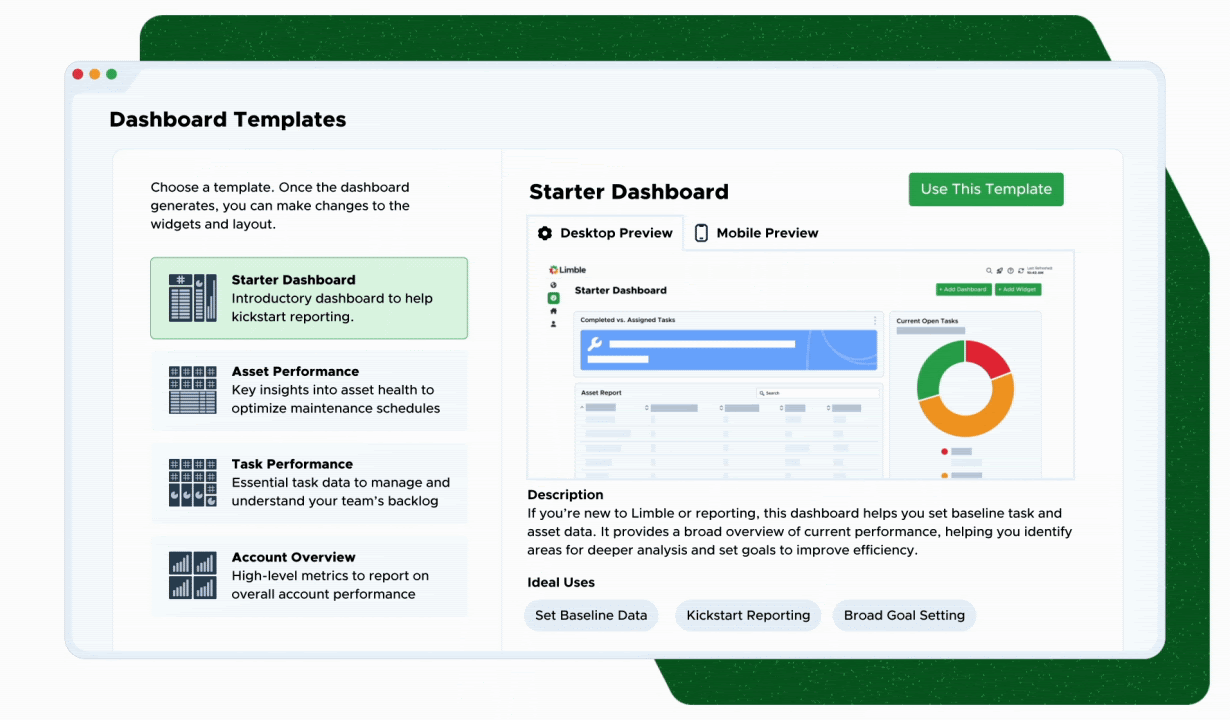Click the Limble logo in the preview
Viewport: 1230px width, 720px height.
[567, 270]
